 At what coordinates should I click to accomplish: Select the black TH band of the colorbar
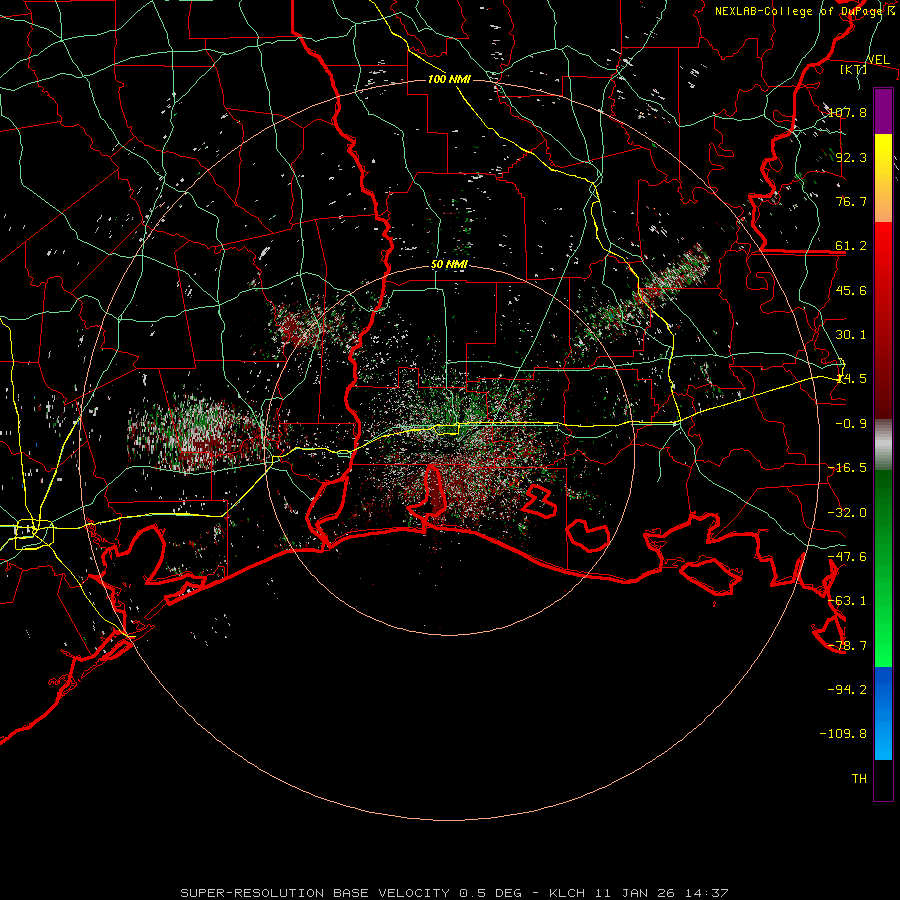click(x=883, y=780)
